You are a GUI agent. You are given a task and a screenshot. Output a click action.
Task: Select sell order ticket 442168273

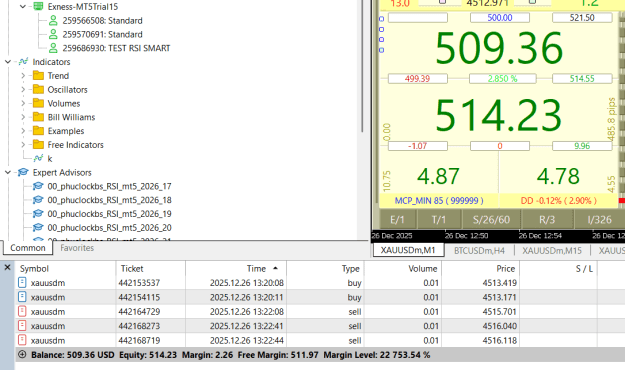click(x=320, y=326)
